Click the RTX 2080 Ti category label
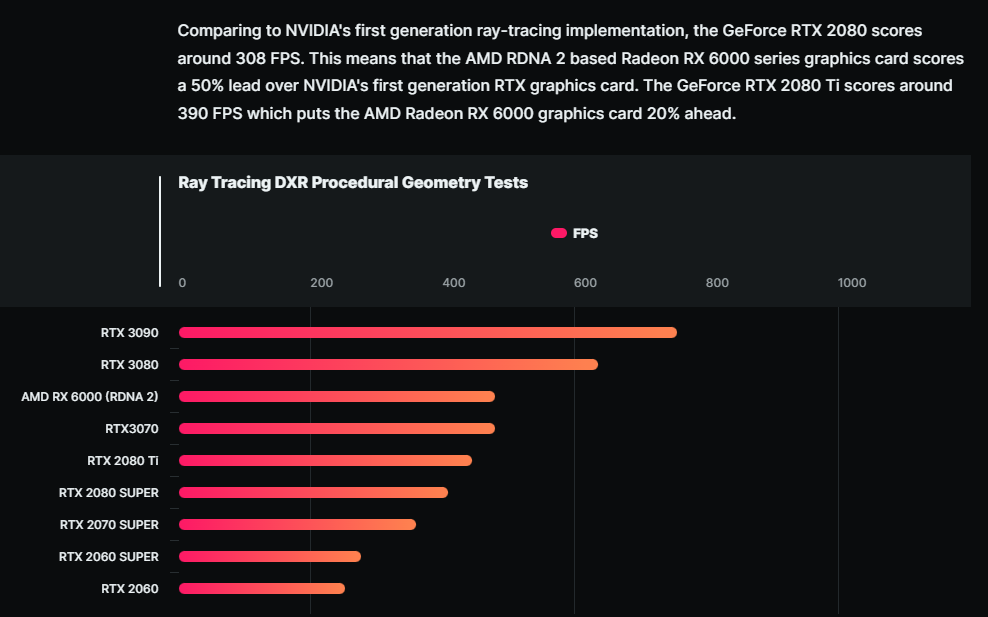This screenshot has height=617, width=988. (x=123, y=461)
